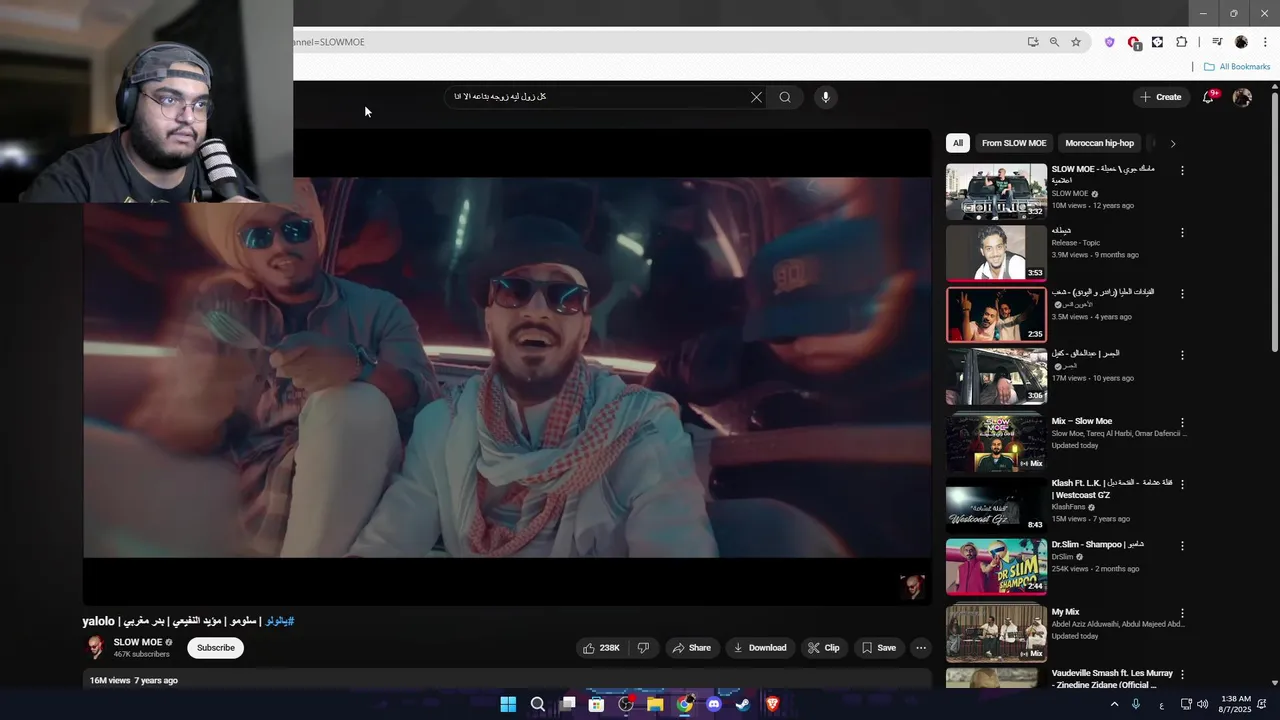Open the SLOW MOE channel name link
The height and width of the screenshot is (720, 1280).
pos(138,642)
